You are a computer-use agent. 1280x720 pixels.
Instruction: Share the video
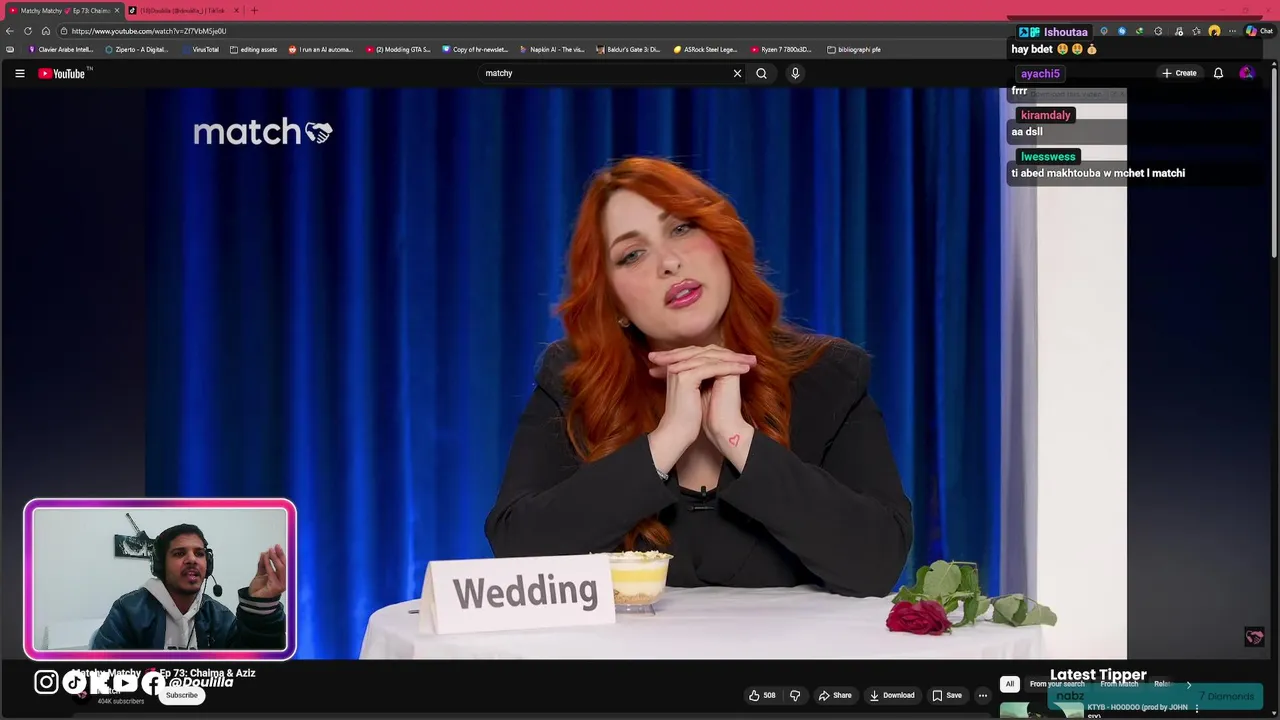(835, 695)
